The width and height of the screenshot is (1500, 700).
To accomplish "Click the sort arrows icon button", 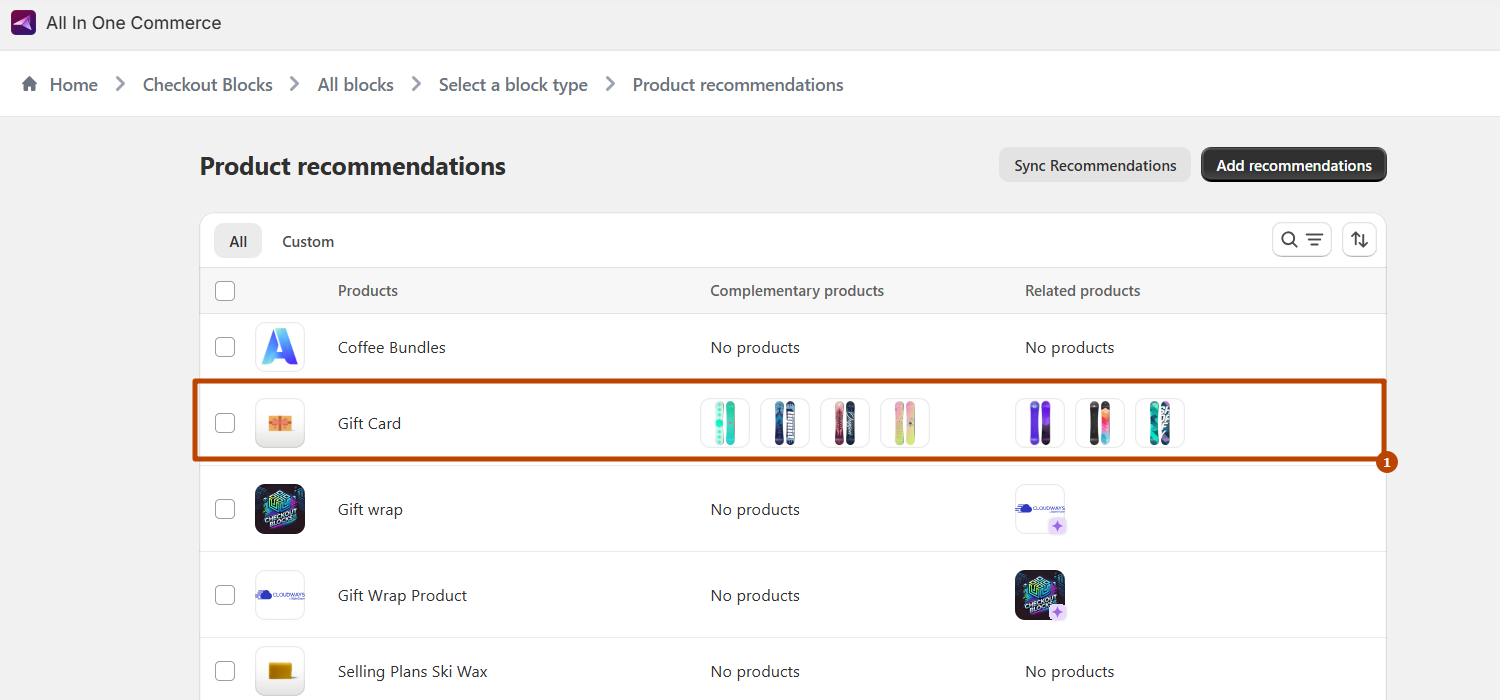I will (x=1359, y=240).
